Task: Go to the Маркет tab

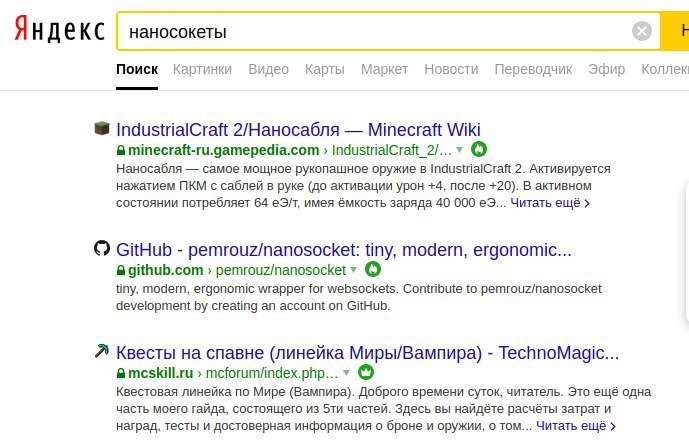Action: point(384,69)
